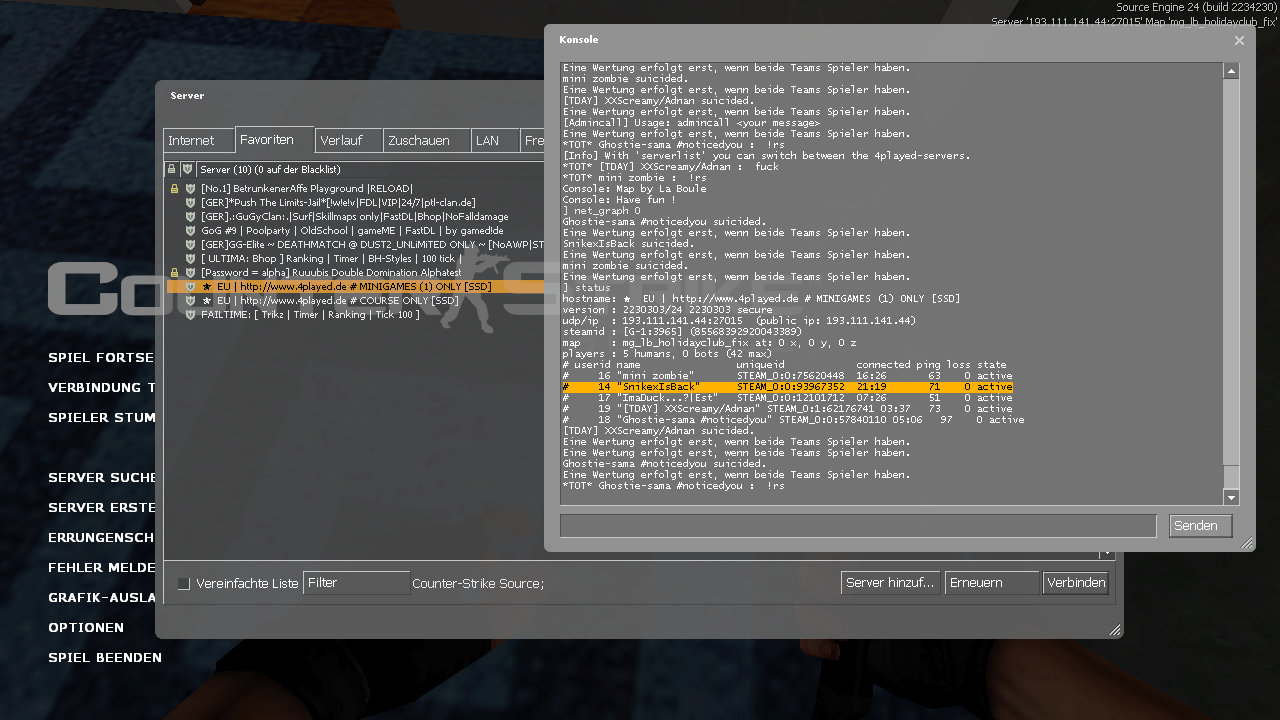Click the "ImaDuck...?|Est" status row in console
Screen dimensions: 1280x720
(x=787, y=398)
